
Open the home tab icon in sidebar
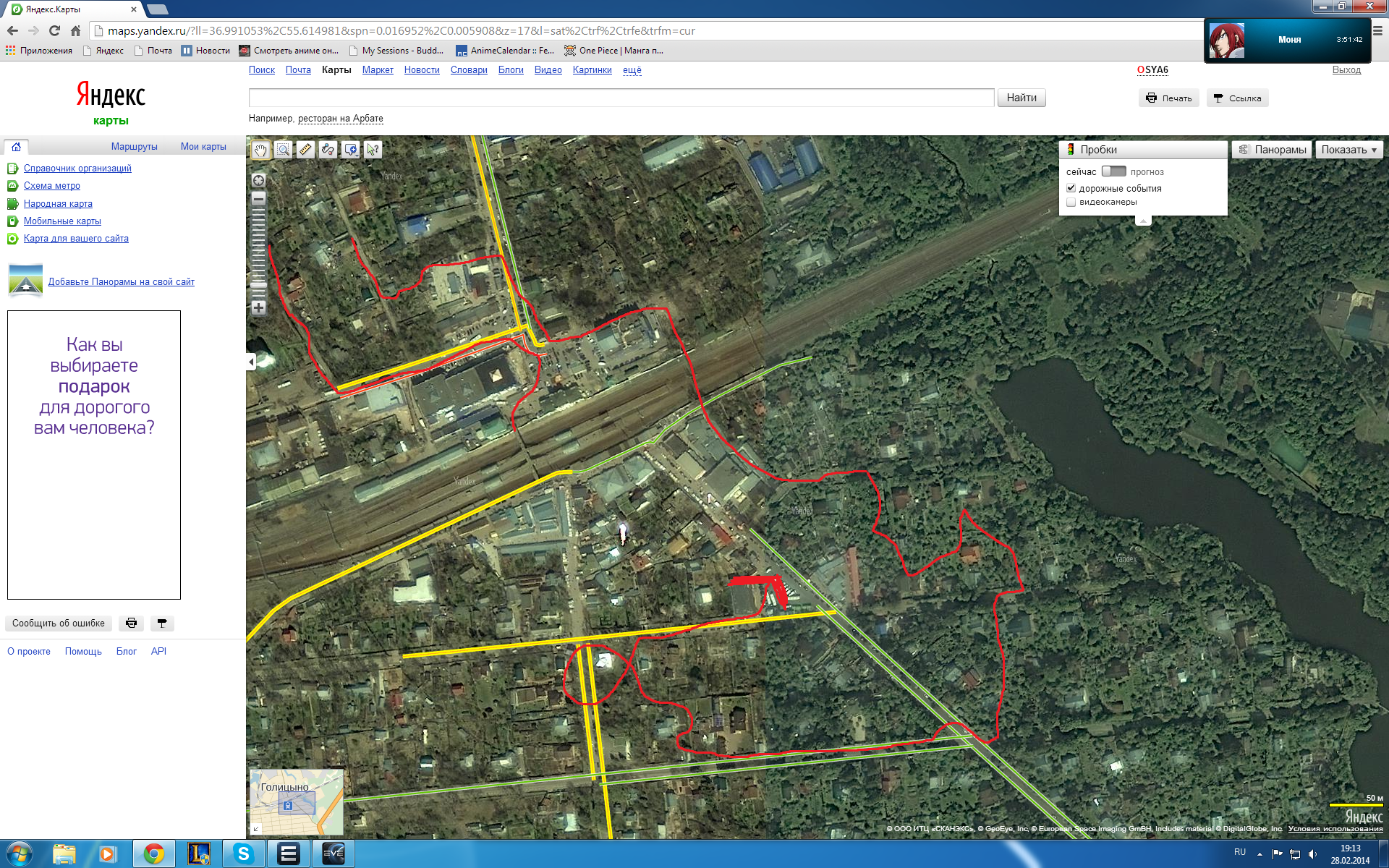16,147
